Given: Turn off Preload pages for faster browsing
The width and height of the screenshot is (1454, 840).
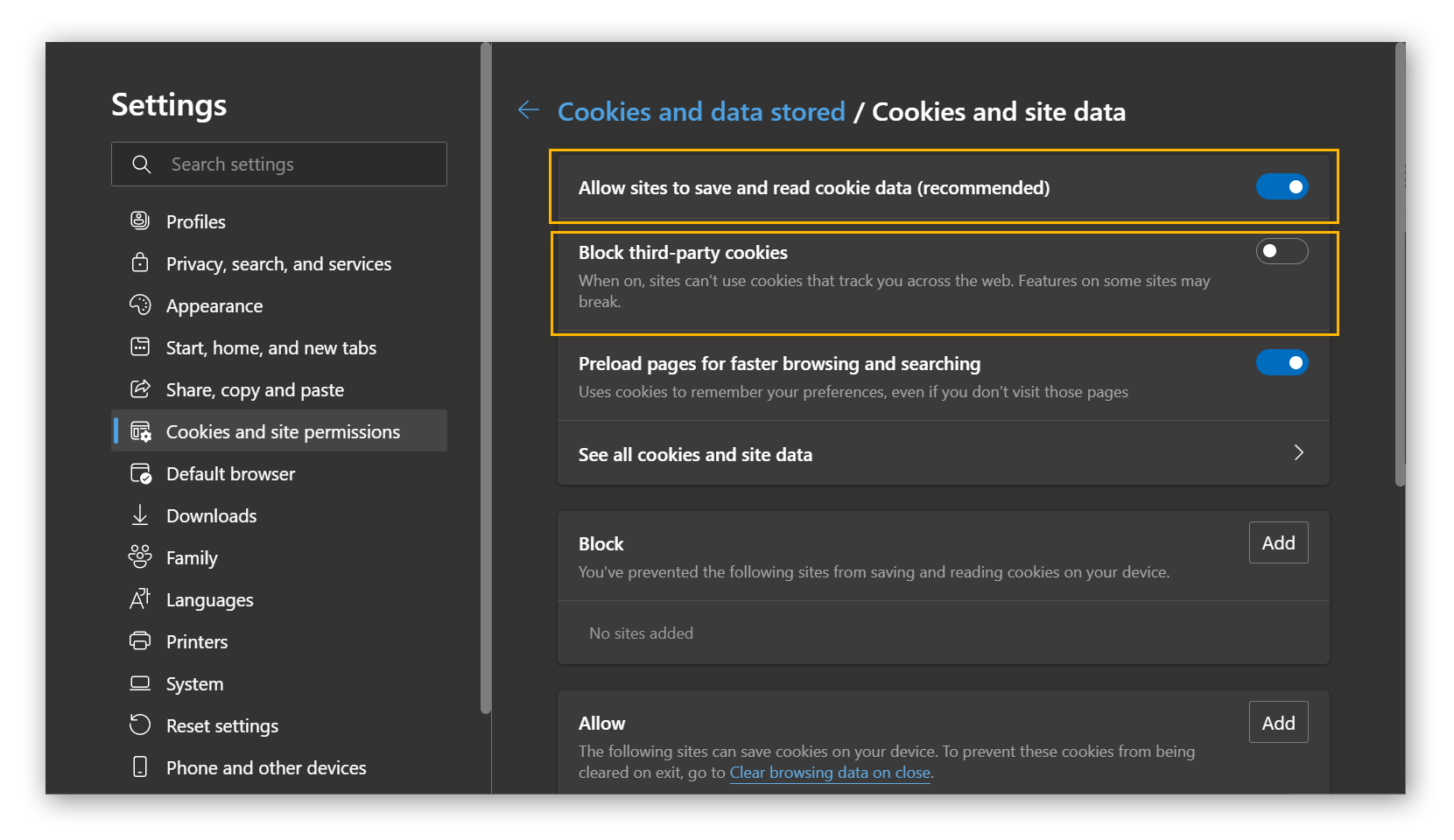Looking at the screenshot, I should click(1282, 362).
